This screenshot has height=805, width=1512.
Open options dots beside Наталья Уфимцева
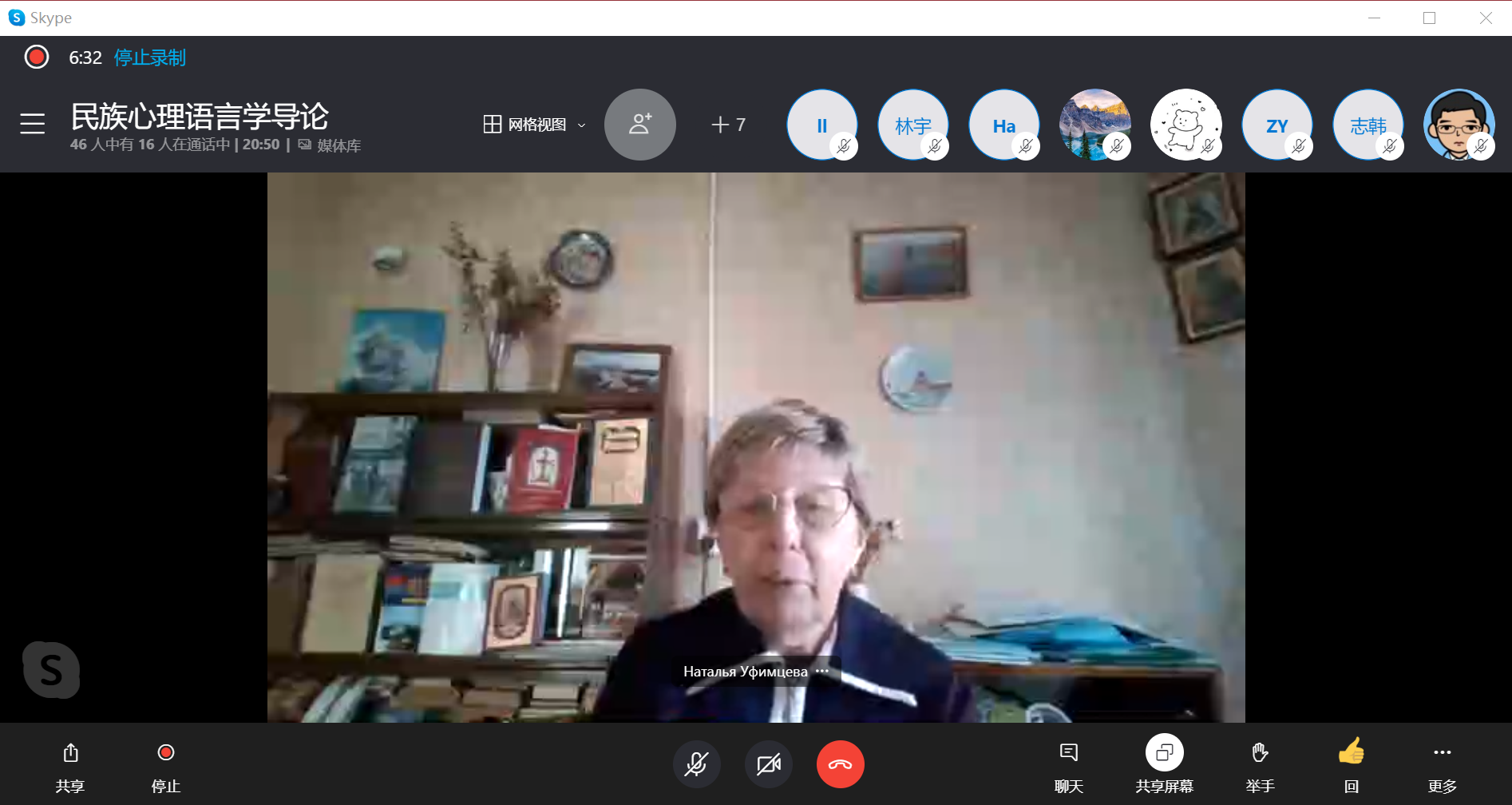[822, 671]
